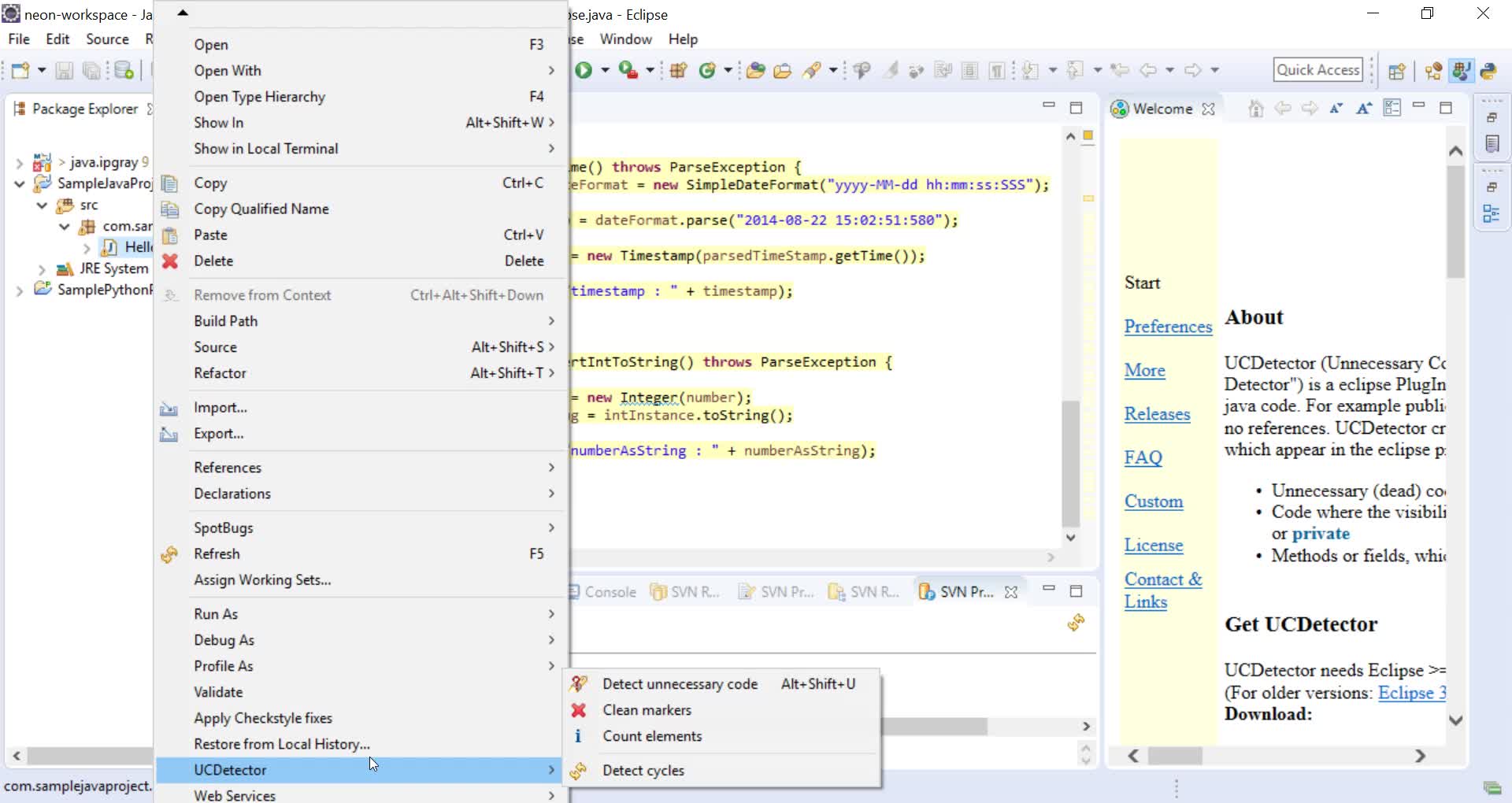Open the SVN Repository Exploring perspective icon
The width and height of the screenshot is (1512, 803).
(1433, 71)
